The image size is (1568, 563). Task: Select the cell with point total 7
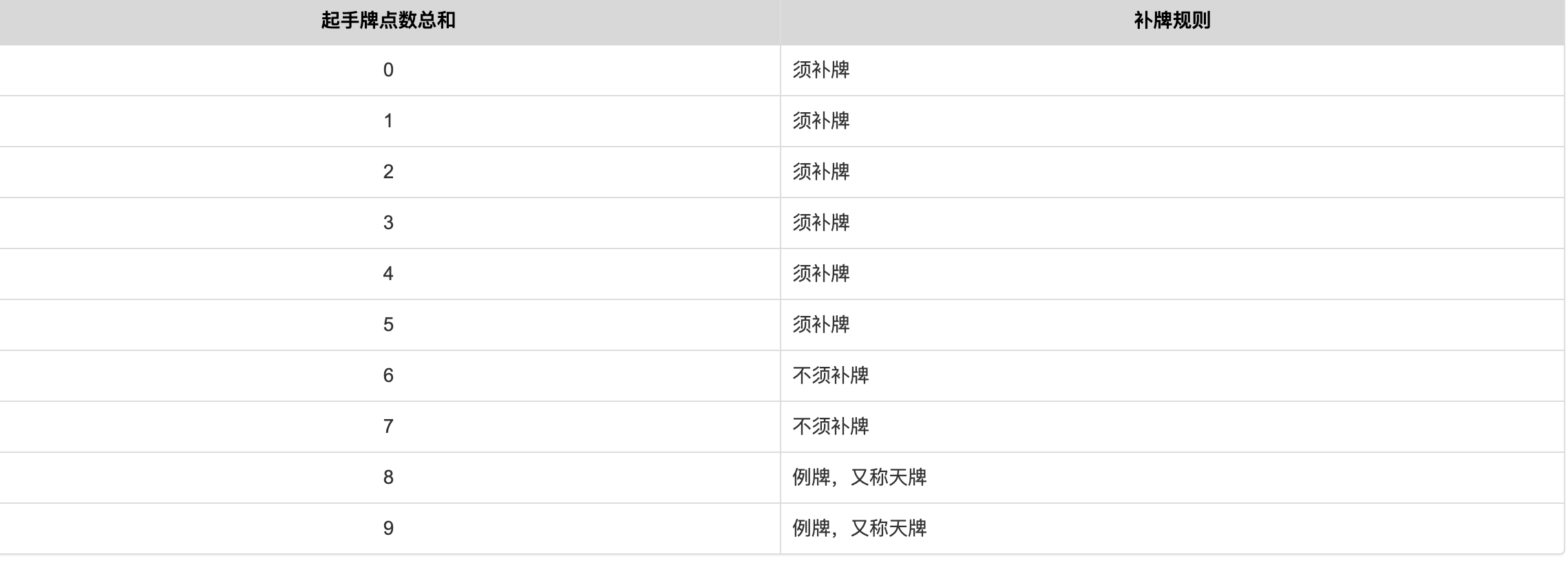(x=388, y=427)
